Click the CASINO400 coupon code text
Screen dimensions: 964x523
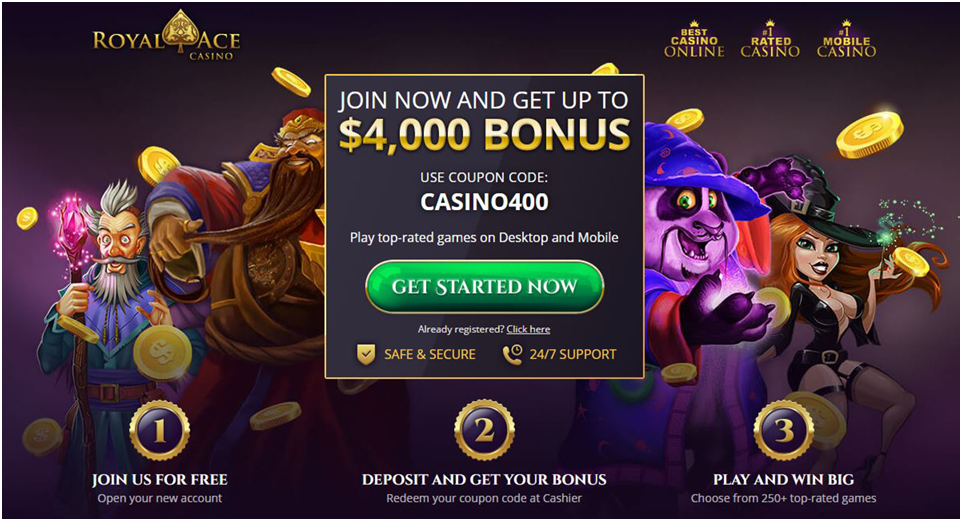[x=484, y=202]
